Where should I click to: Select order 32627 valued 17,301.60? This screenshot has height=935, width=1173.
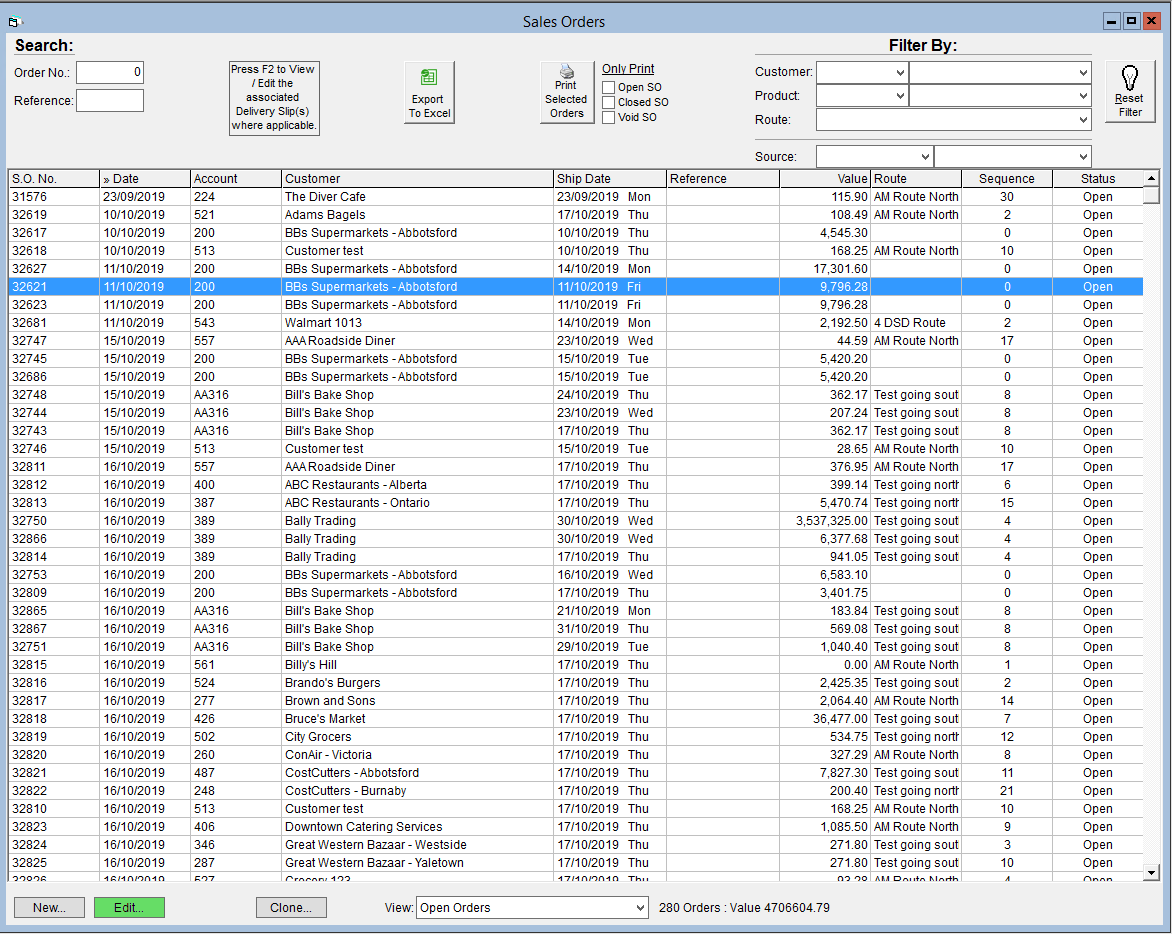[576, 269]
